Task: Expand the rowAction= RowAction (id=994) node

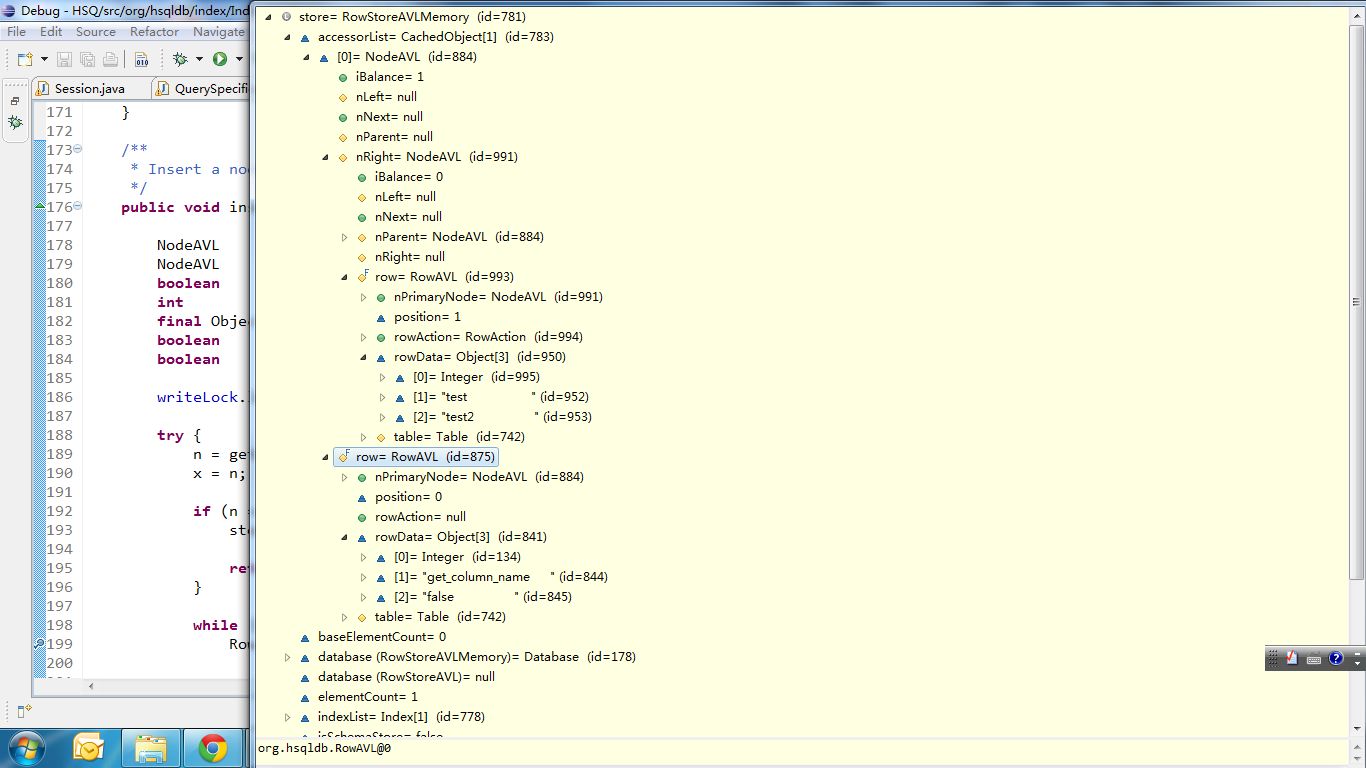Action: [364, 337]
